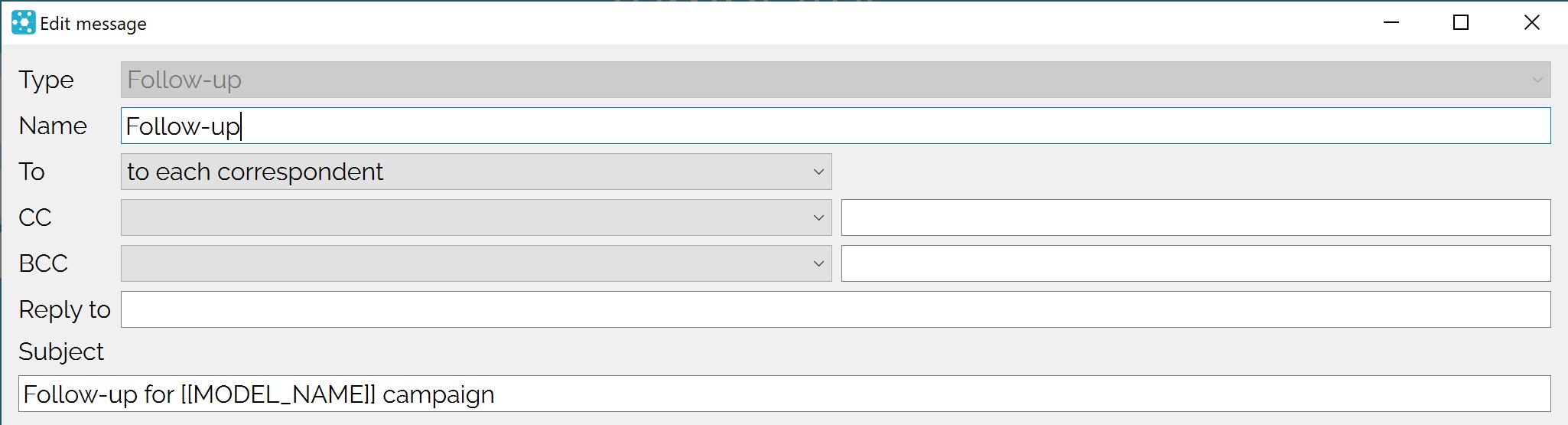
Task: Close the Edit message dialog
Action: (1531, 23)
